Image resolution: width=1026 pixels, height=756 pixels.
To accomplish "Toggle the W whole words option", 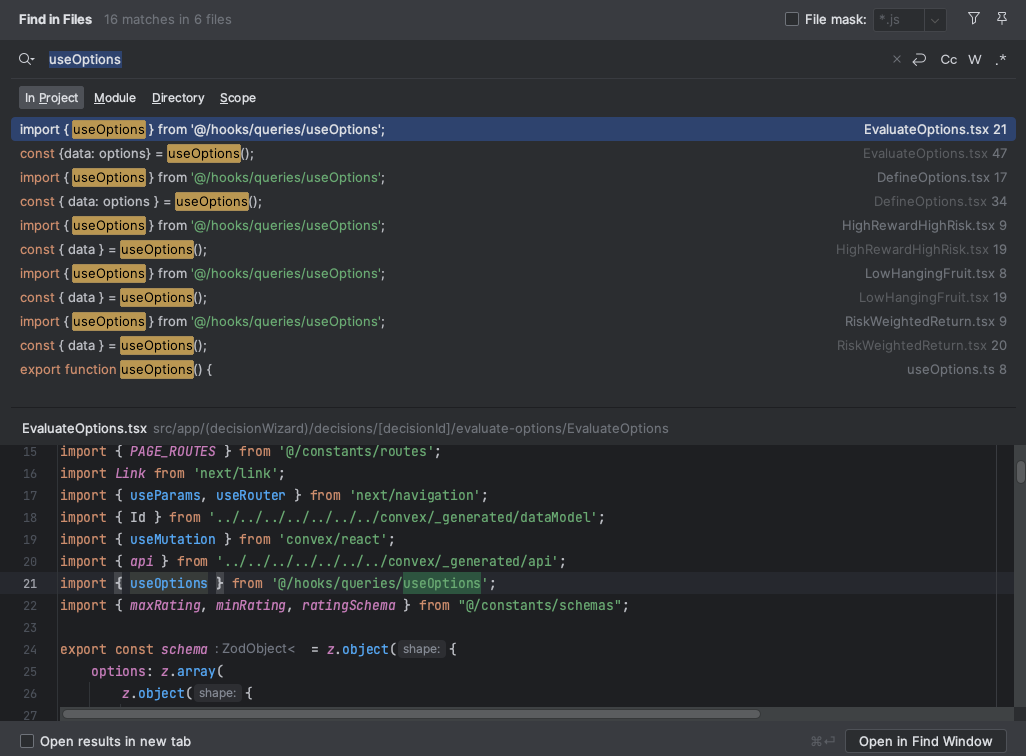I will (x=975, y=60).
